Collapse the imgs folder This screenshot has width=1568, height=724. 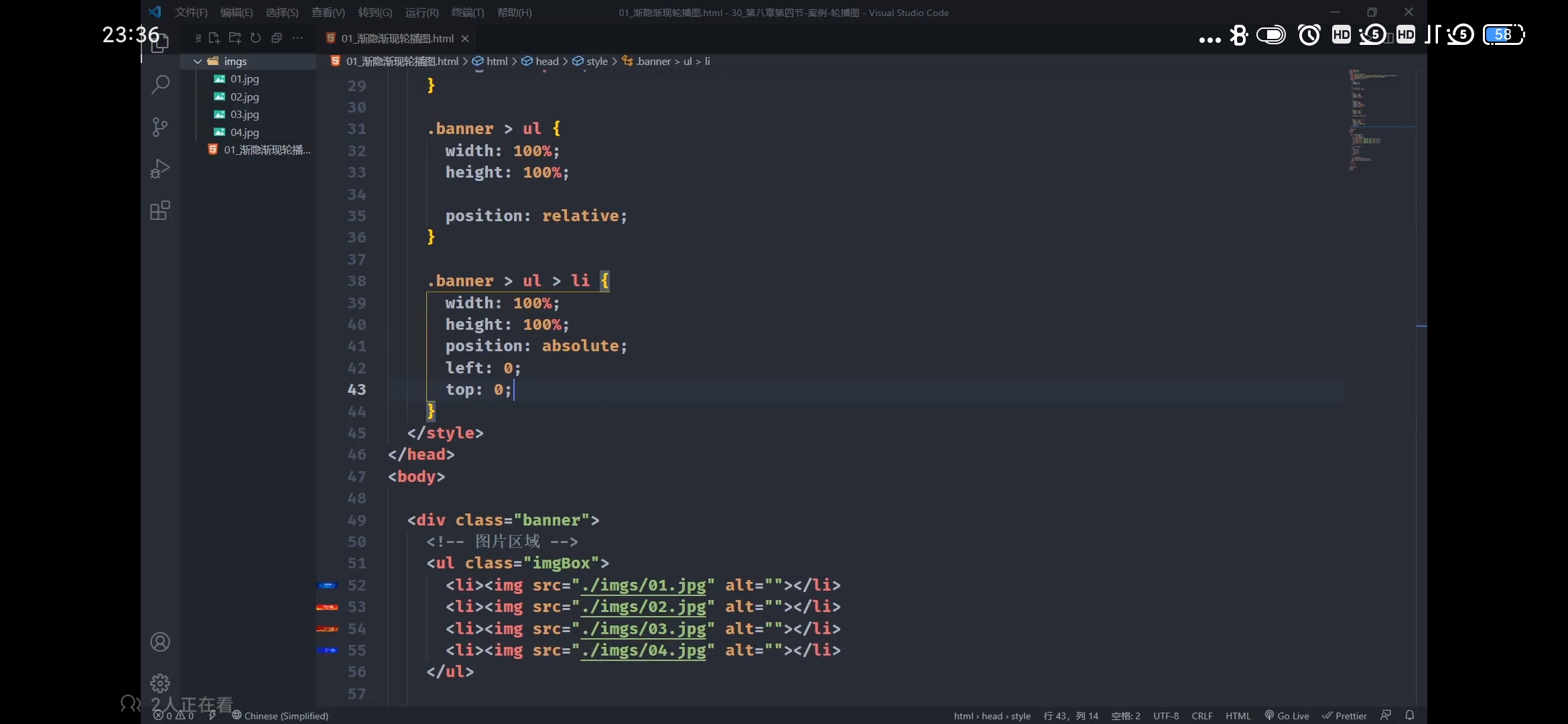click(198, 61)
